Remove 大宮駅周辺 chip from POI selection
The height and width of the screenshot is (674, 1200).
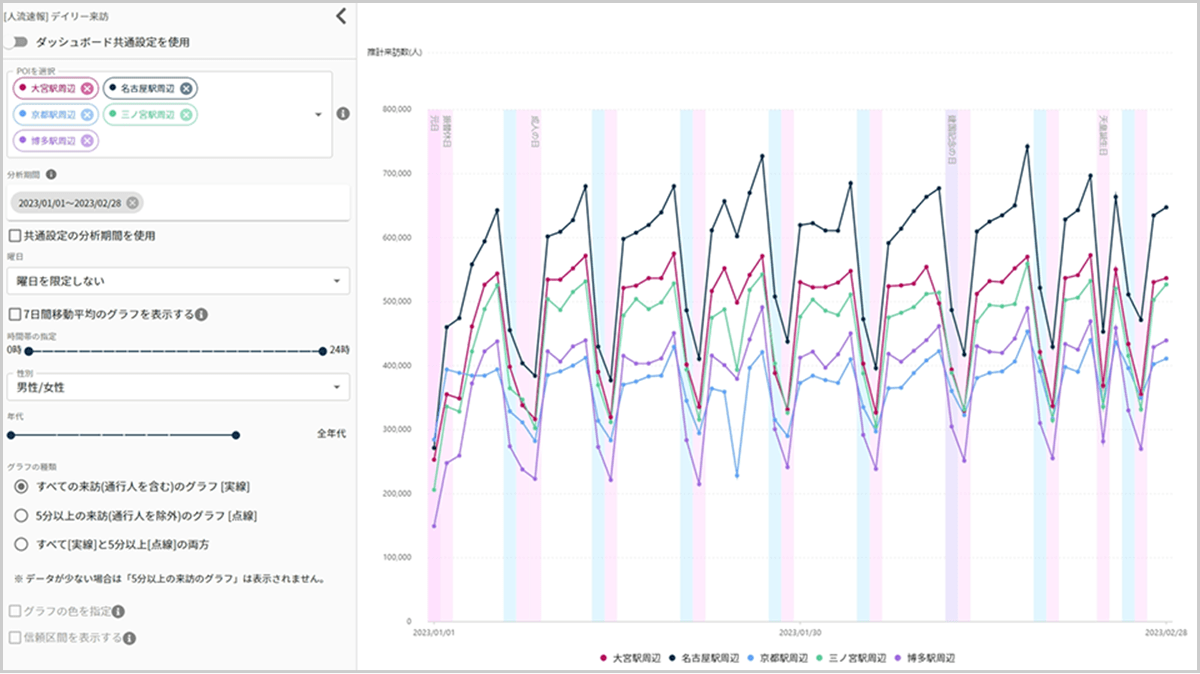click(88, 88)
